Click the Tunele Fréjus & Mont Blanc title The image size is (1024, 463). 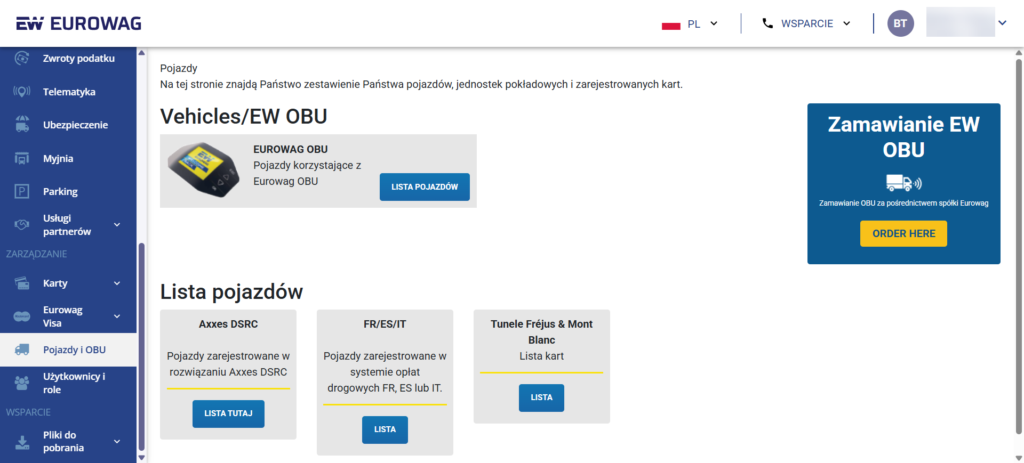[x=541, y=332]
